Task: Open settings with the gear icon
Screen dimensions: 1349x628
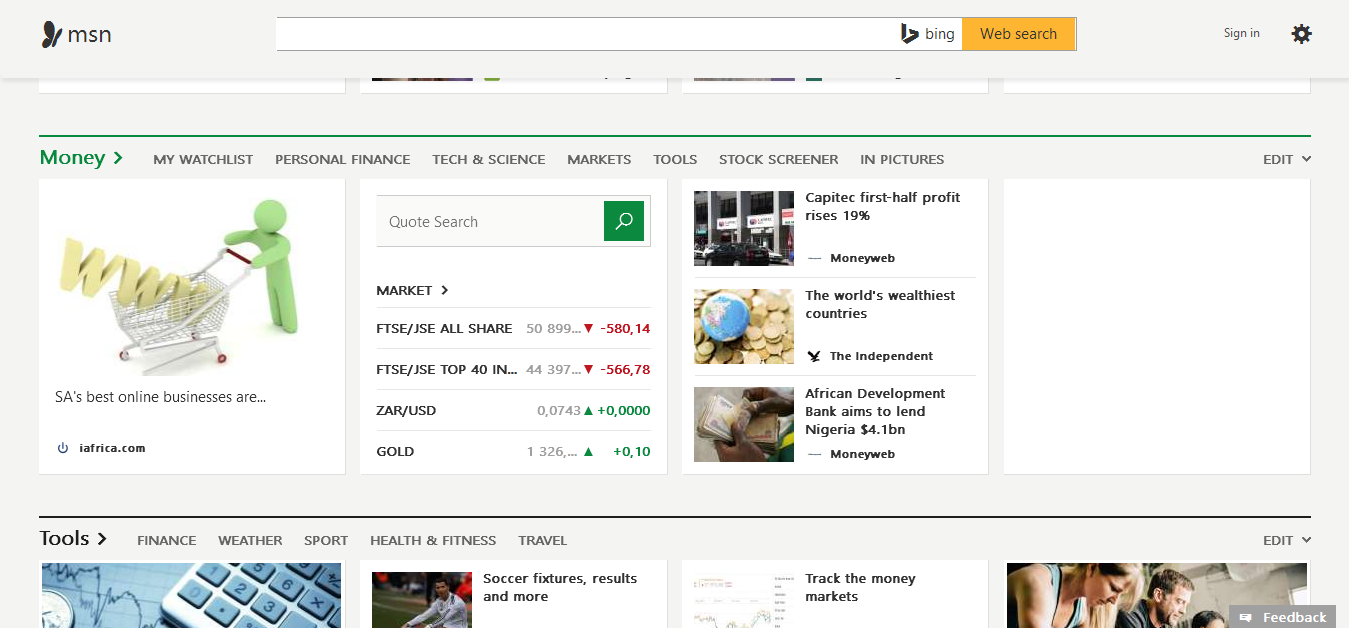Action: [1300, 34]
